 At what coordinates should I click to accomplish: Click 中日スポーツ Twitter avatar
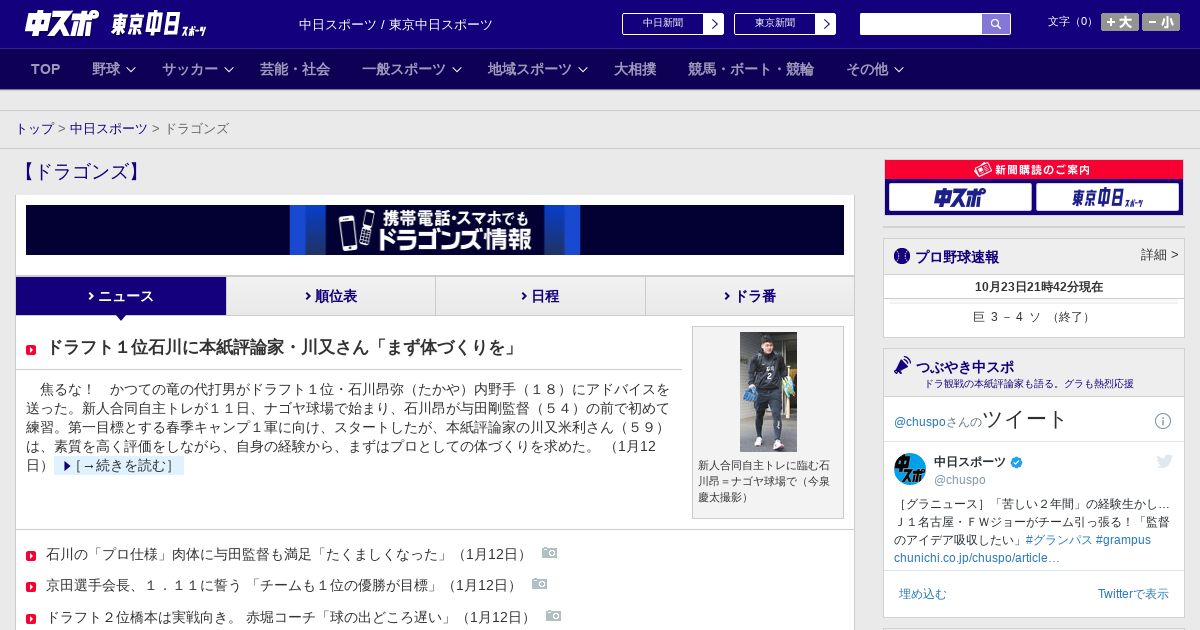910,469
